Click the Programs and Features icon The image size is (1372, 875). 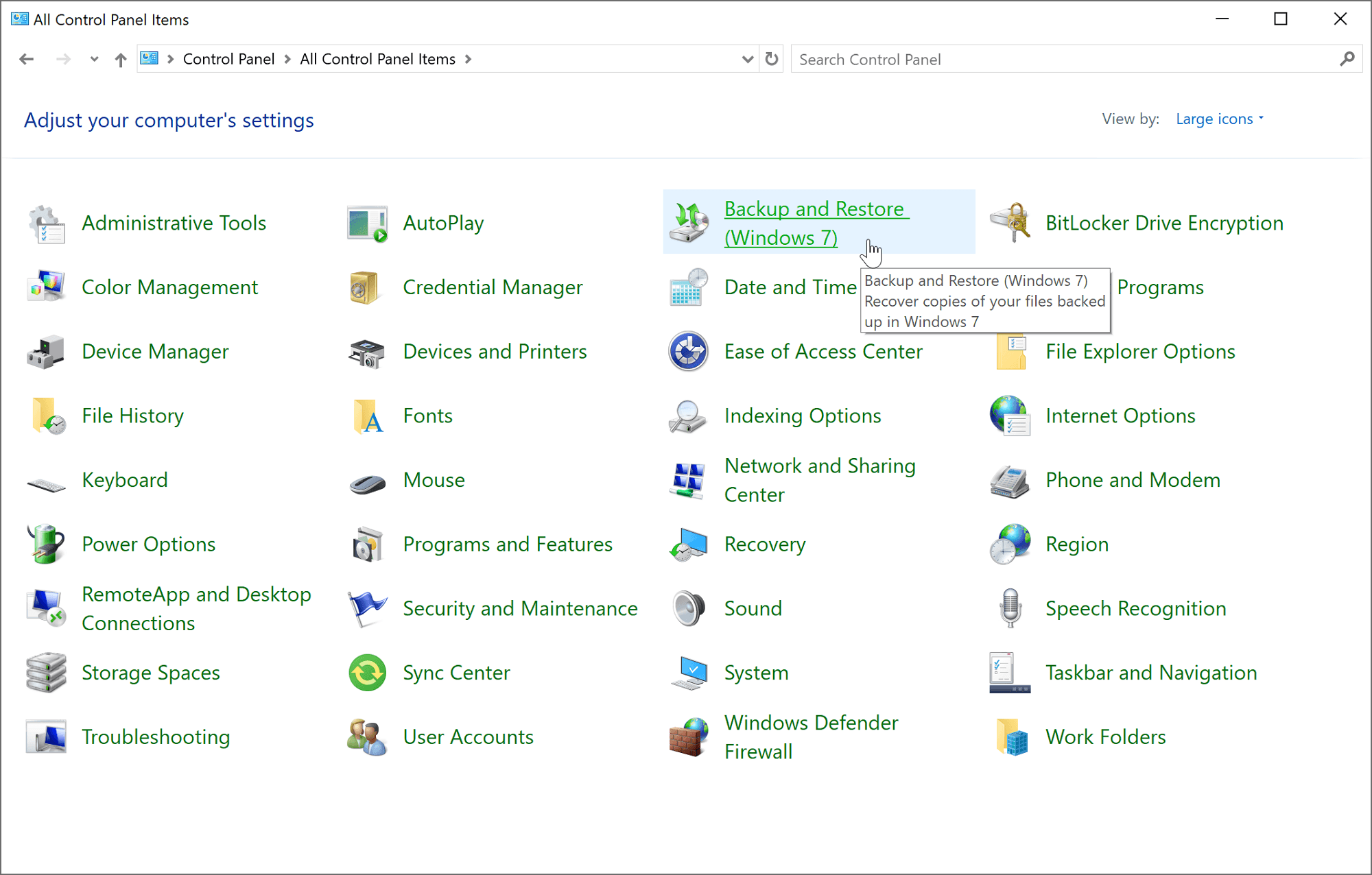[367, 544]
